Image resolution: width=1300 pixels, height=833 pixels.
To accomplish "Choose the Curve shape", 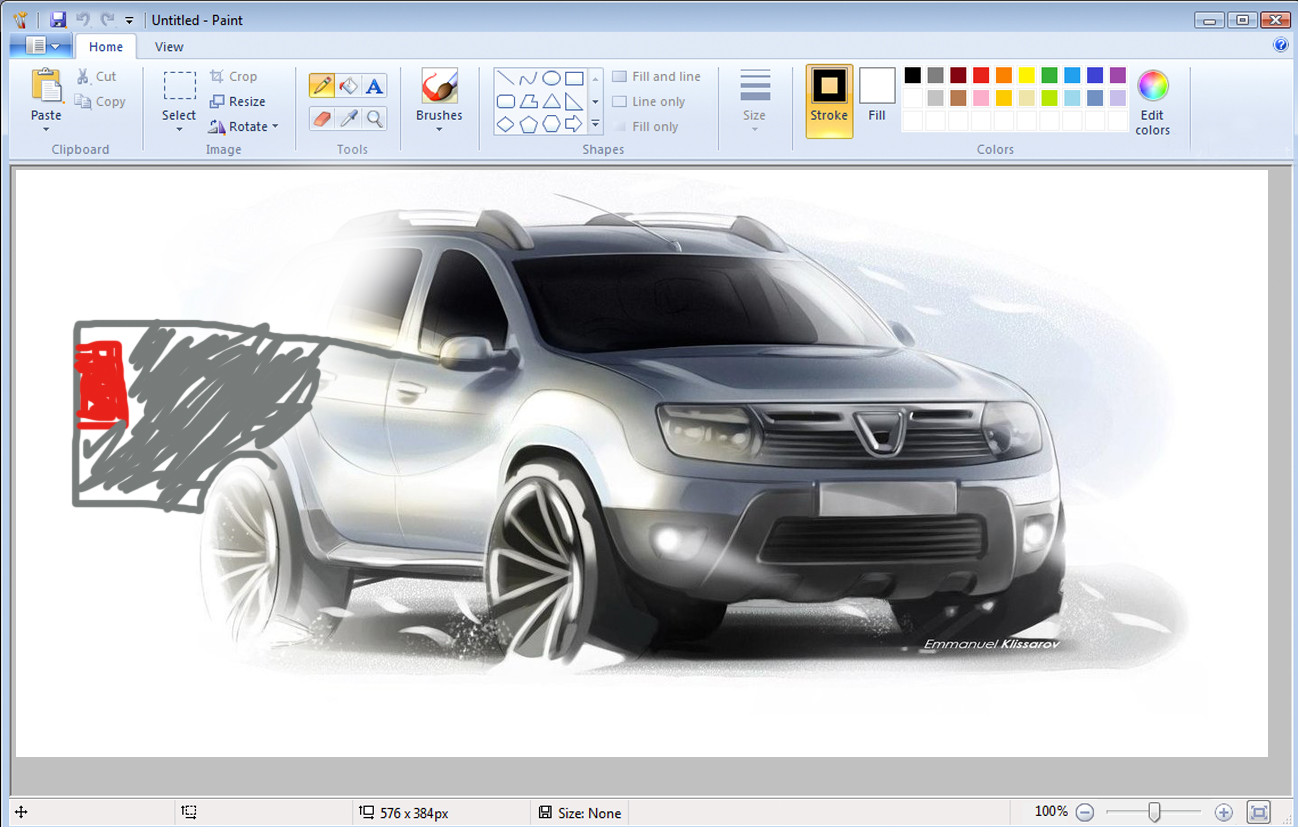I will coord(528,78).
